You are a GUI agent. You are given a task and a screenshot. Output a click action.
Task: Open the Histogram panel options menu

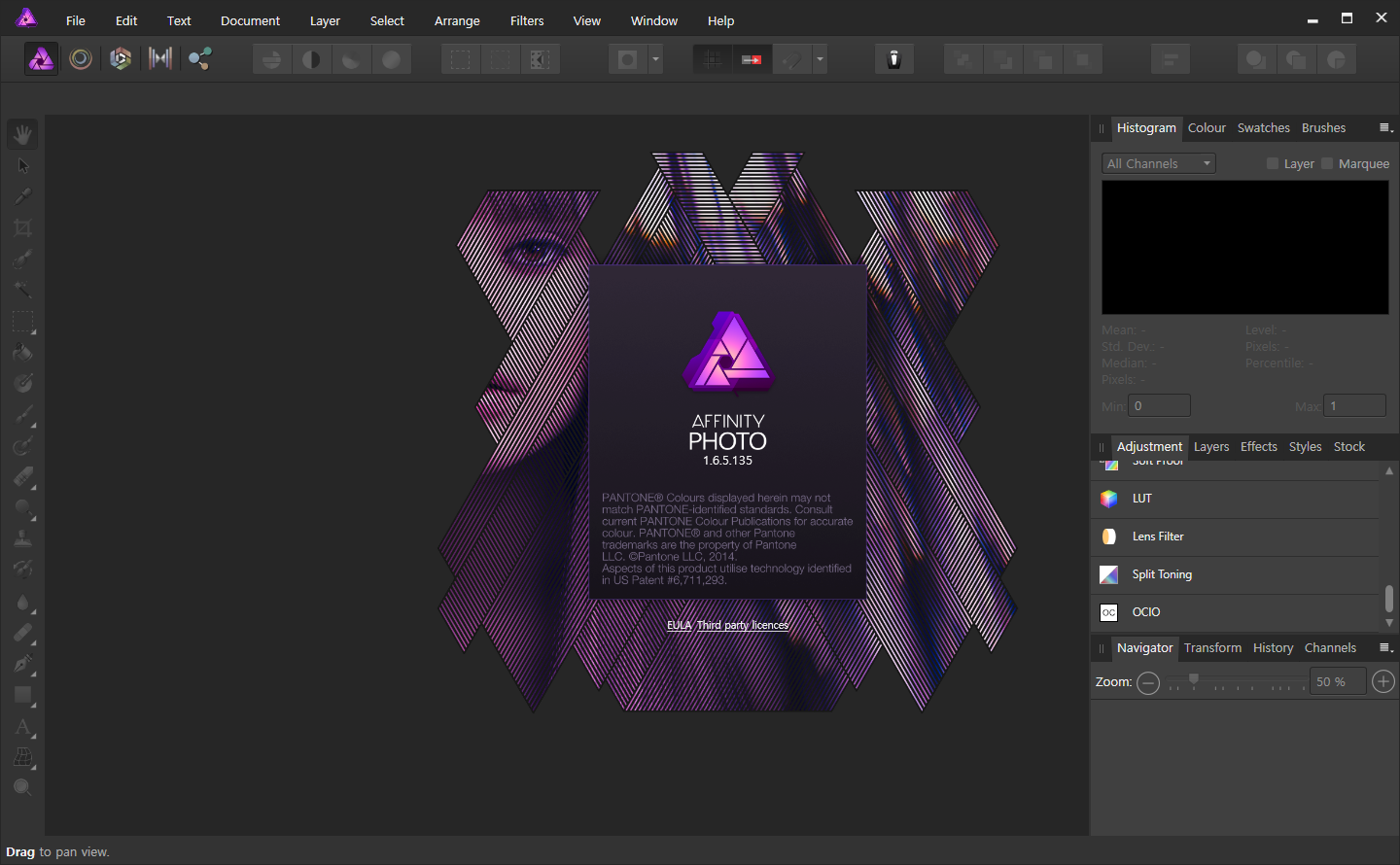(x=1385, y=127)
